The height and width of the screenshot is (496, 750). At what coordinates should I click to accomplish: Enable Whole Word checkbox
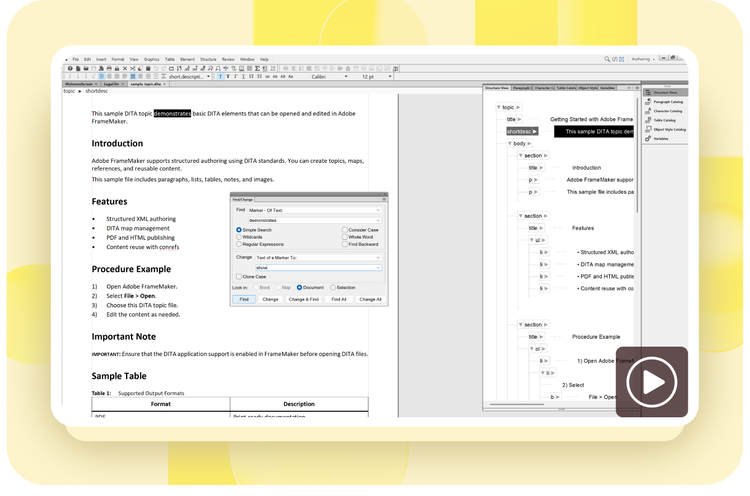coord(344,237)
